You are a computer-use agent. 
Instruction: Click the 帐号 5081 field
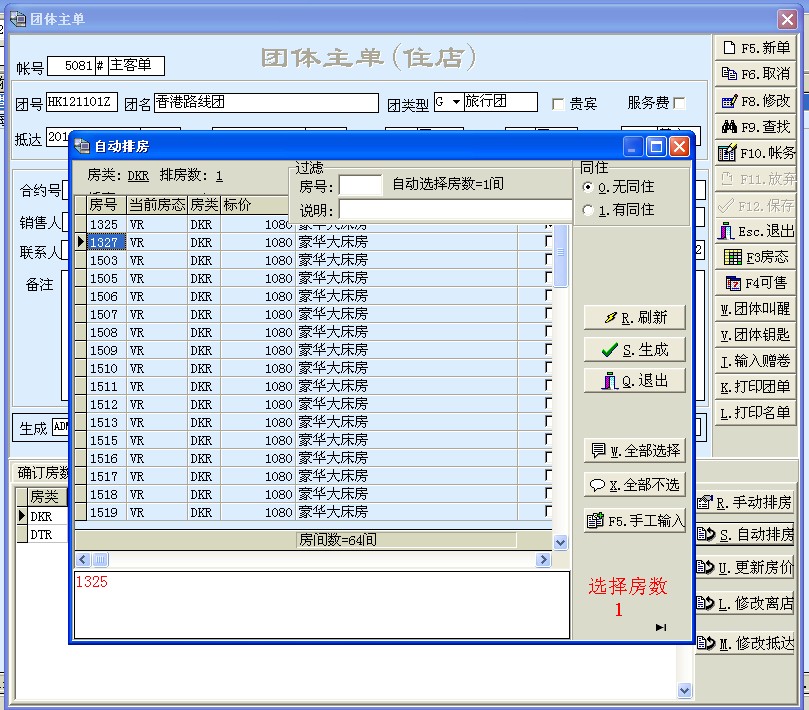(71, 66)
